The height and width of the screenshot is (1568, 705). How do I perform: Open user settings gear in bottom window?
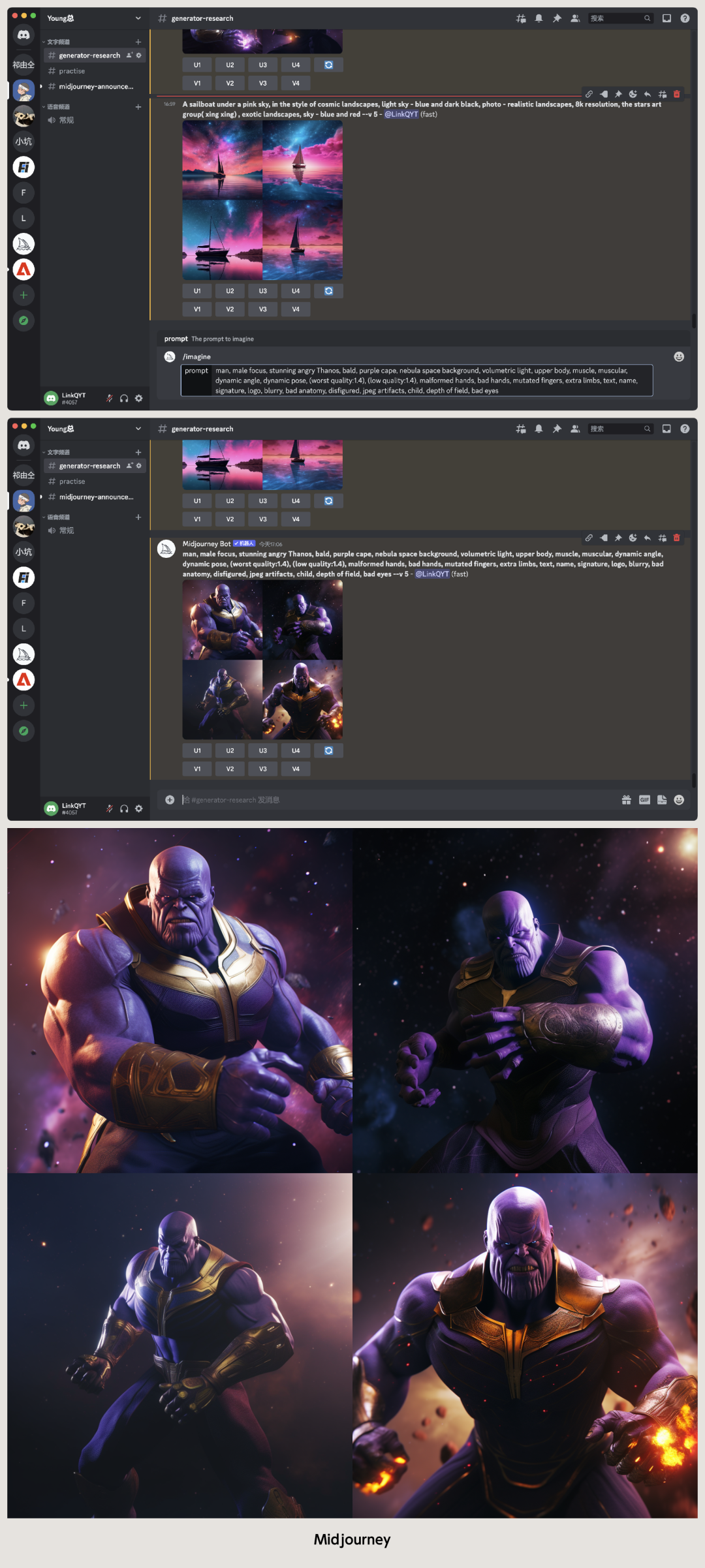138,808
